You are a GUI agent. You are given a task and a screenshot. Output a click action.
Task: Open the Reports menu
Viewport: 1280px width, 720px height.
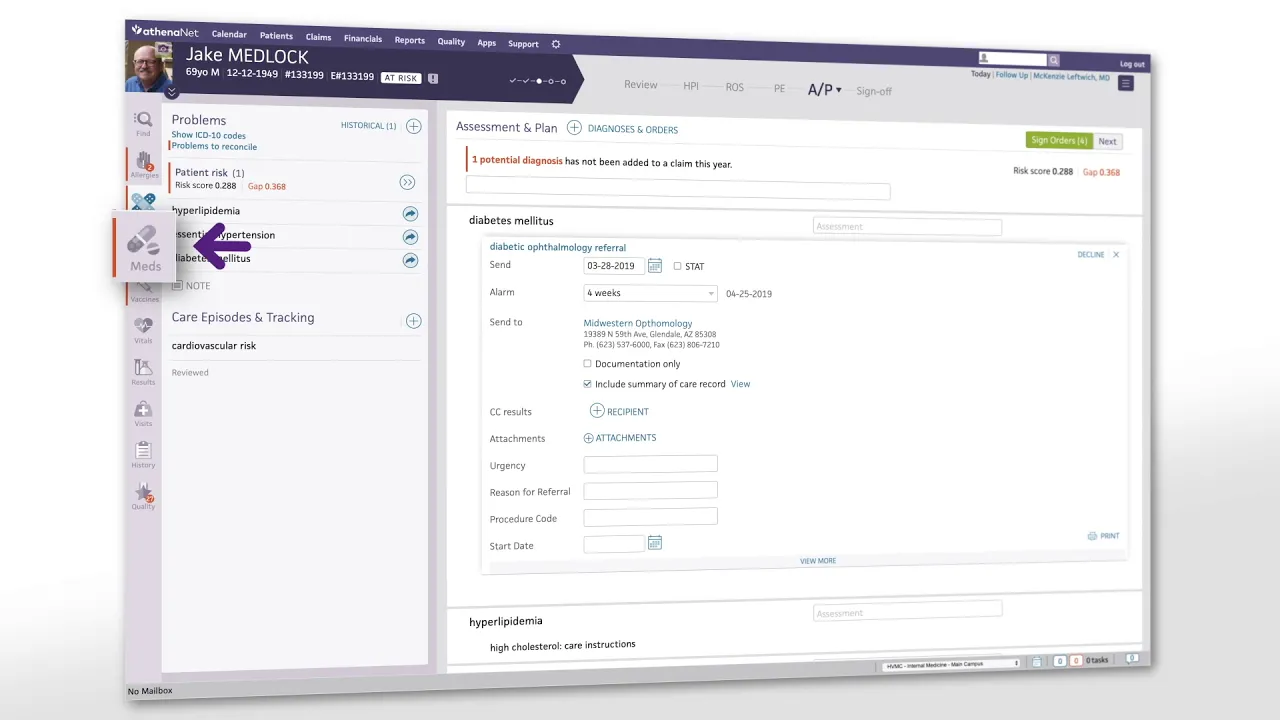point(409,40)
